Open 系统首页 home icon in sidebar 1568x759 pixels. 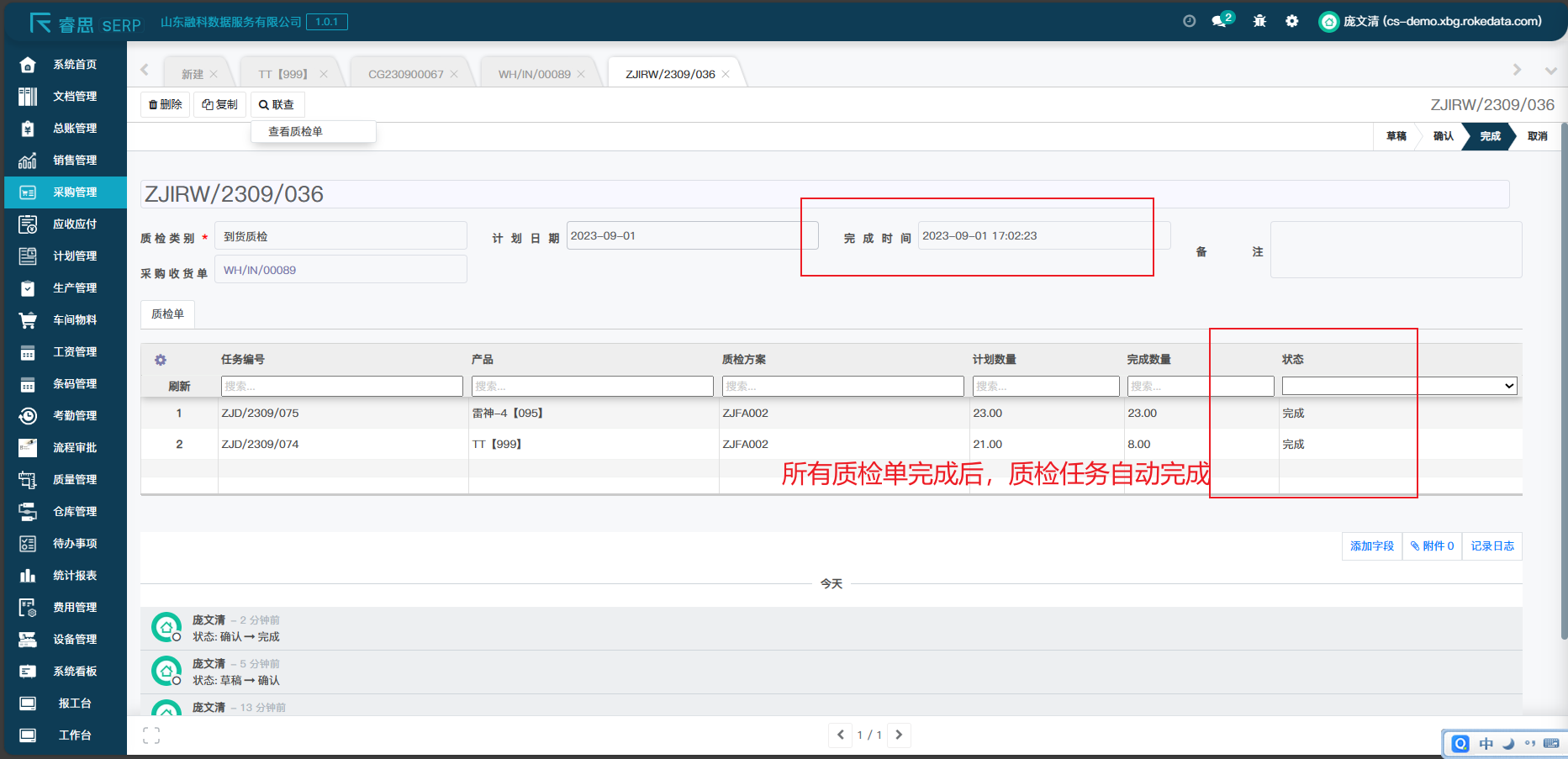click(28, 65)
